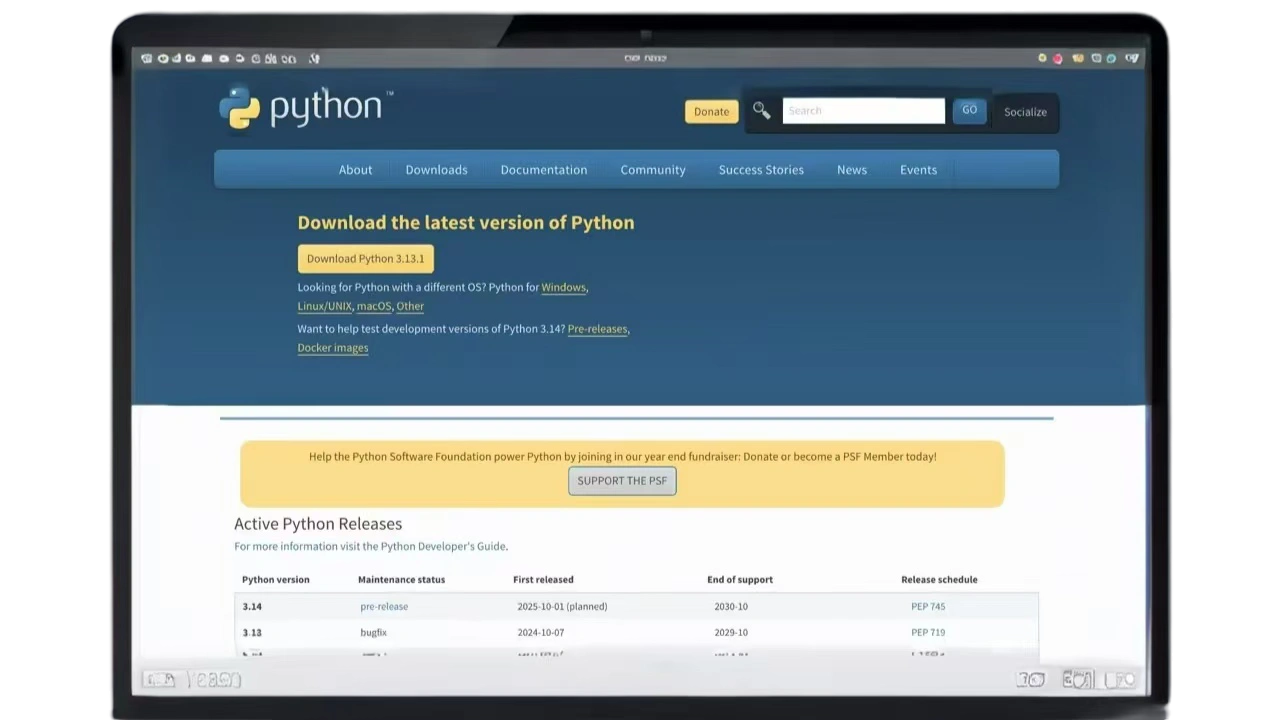Click the 2030-10 end of support value
Screen dimensions: 1280x720
click(731, 606)
